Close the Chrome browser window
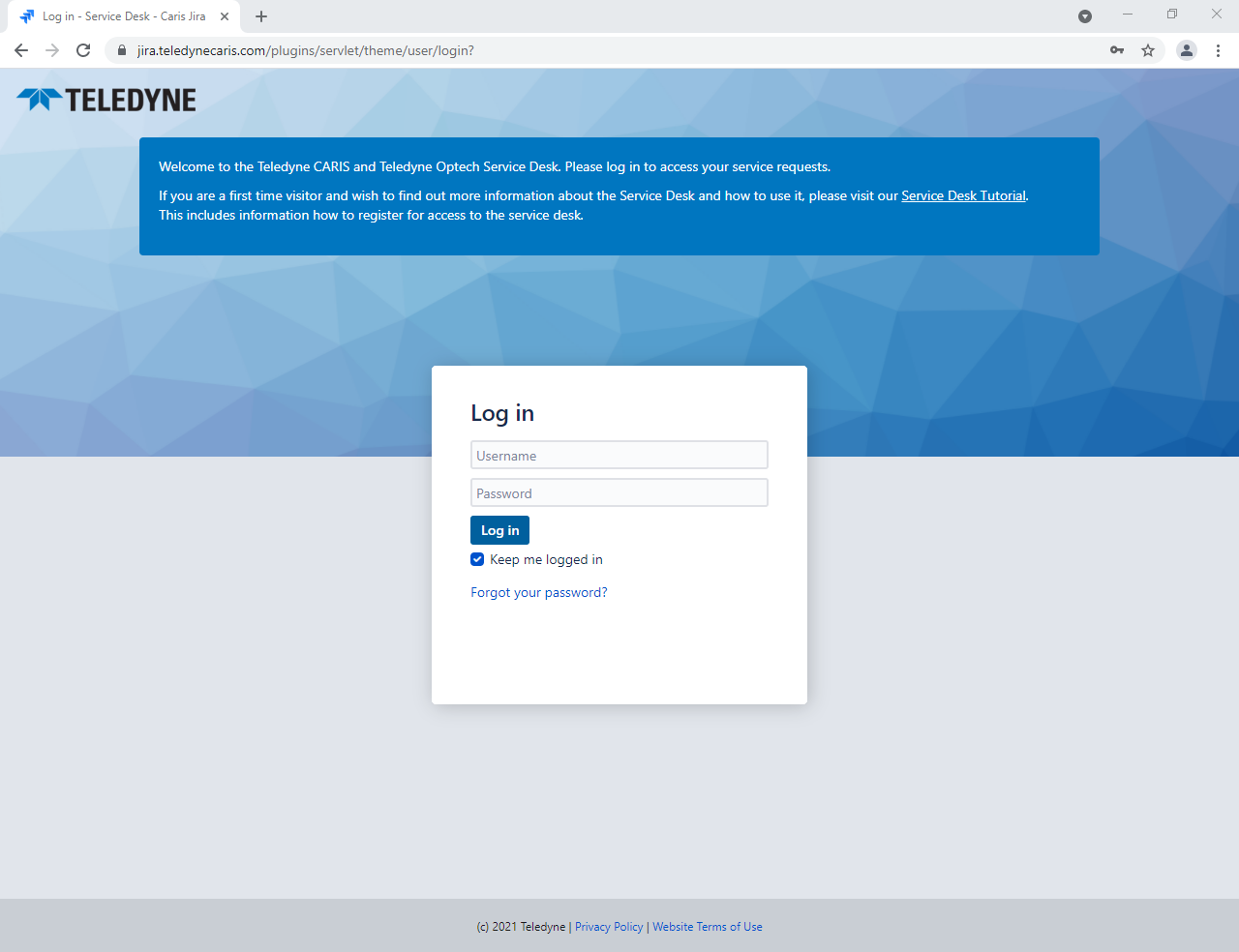 (x=1217, y=14)
